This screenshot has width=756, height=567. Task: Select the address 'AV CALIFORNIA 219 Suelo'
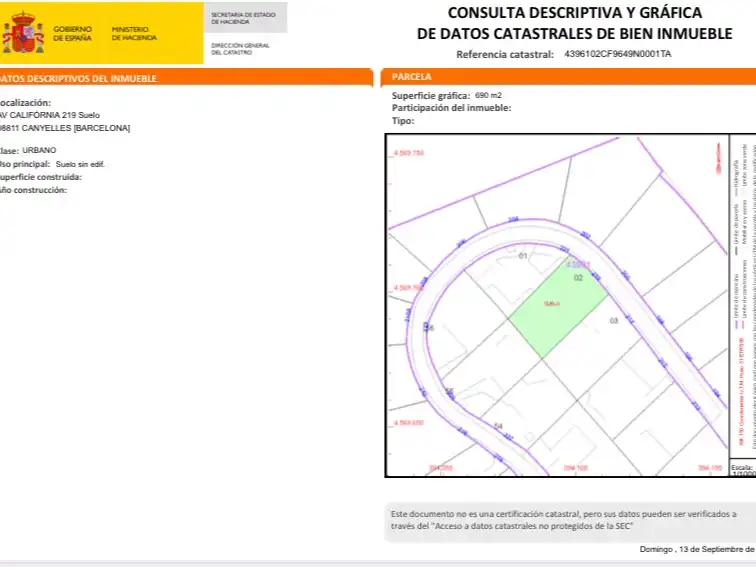click(50, 115)
